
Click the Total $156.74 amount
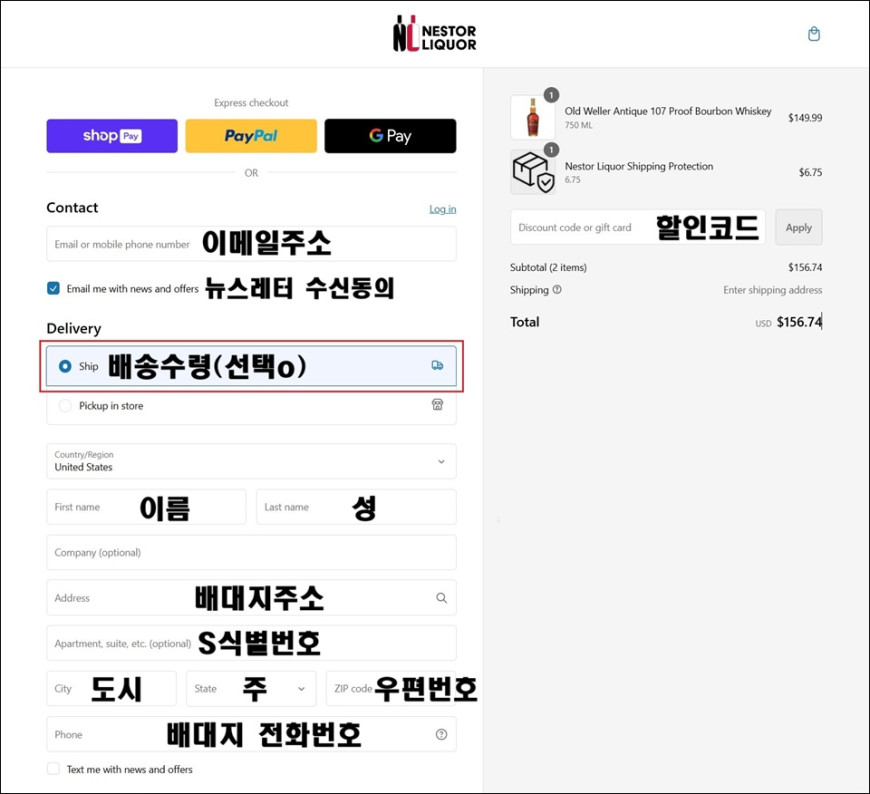pos(799,322)
